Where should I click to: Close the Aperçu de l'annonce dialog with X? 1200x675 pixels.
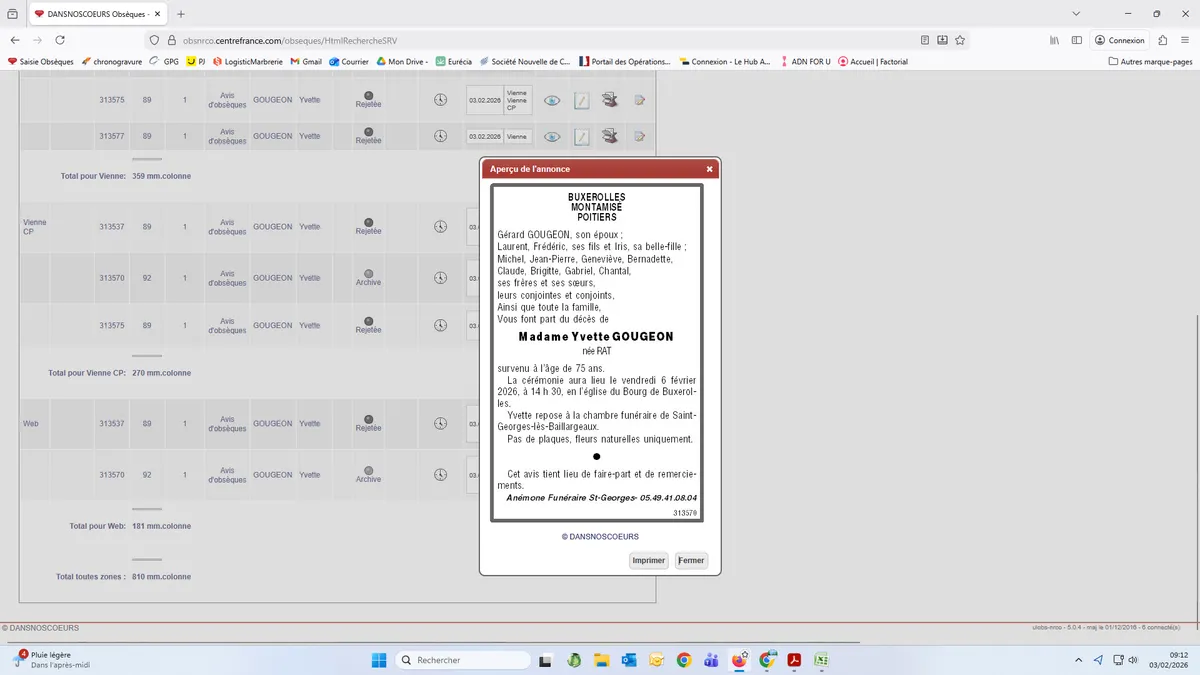[x=710, y=169]
